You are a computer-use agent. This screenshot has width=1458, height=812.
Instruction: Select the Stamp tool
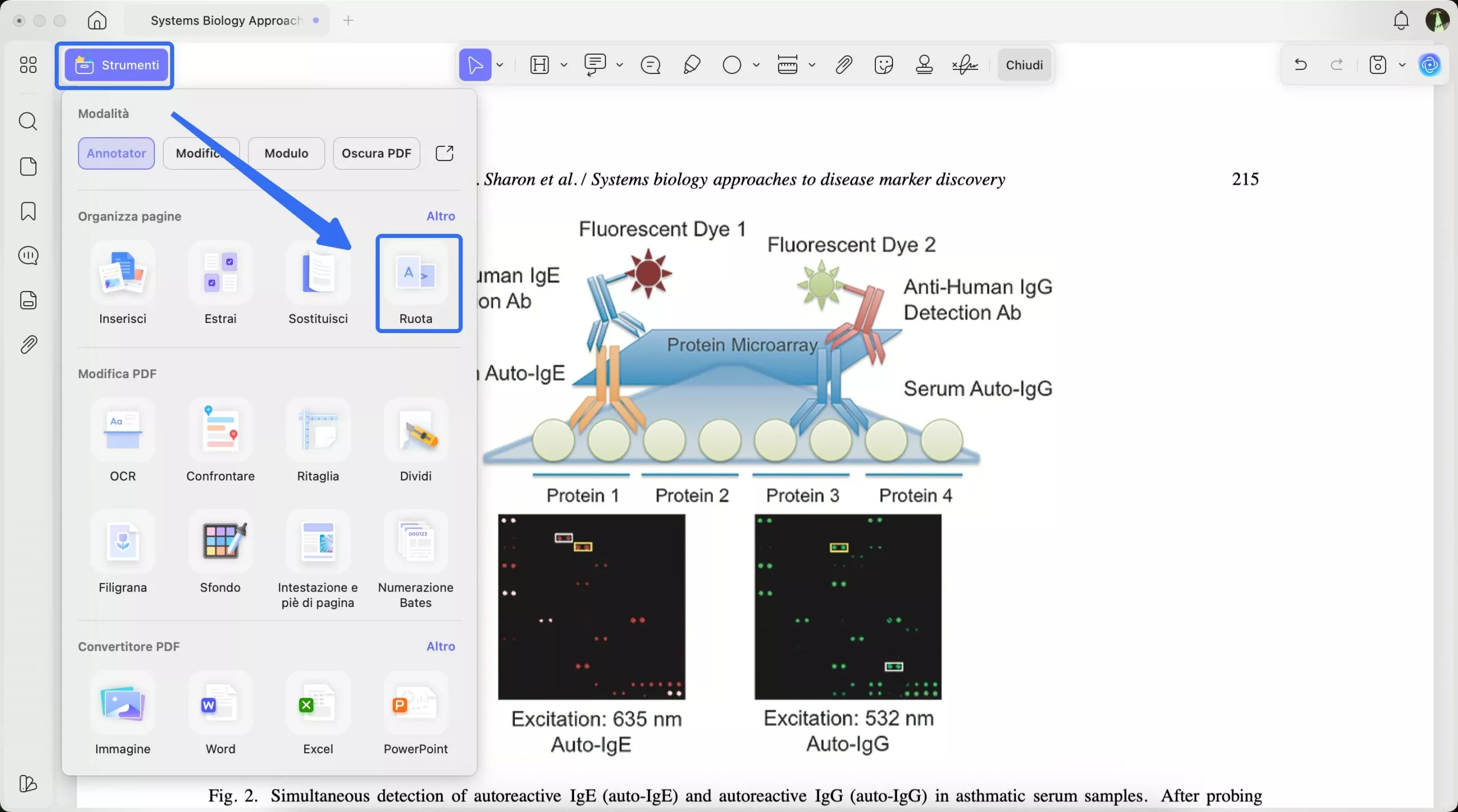click(x=923, y=64)
